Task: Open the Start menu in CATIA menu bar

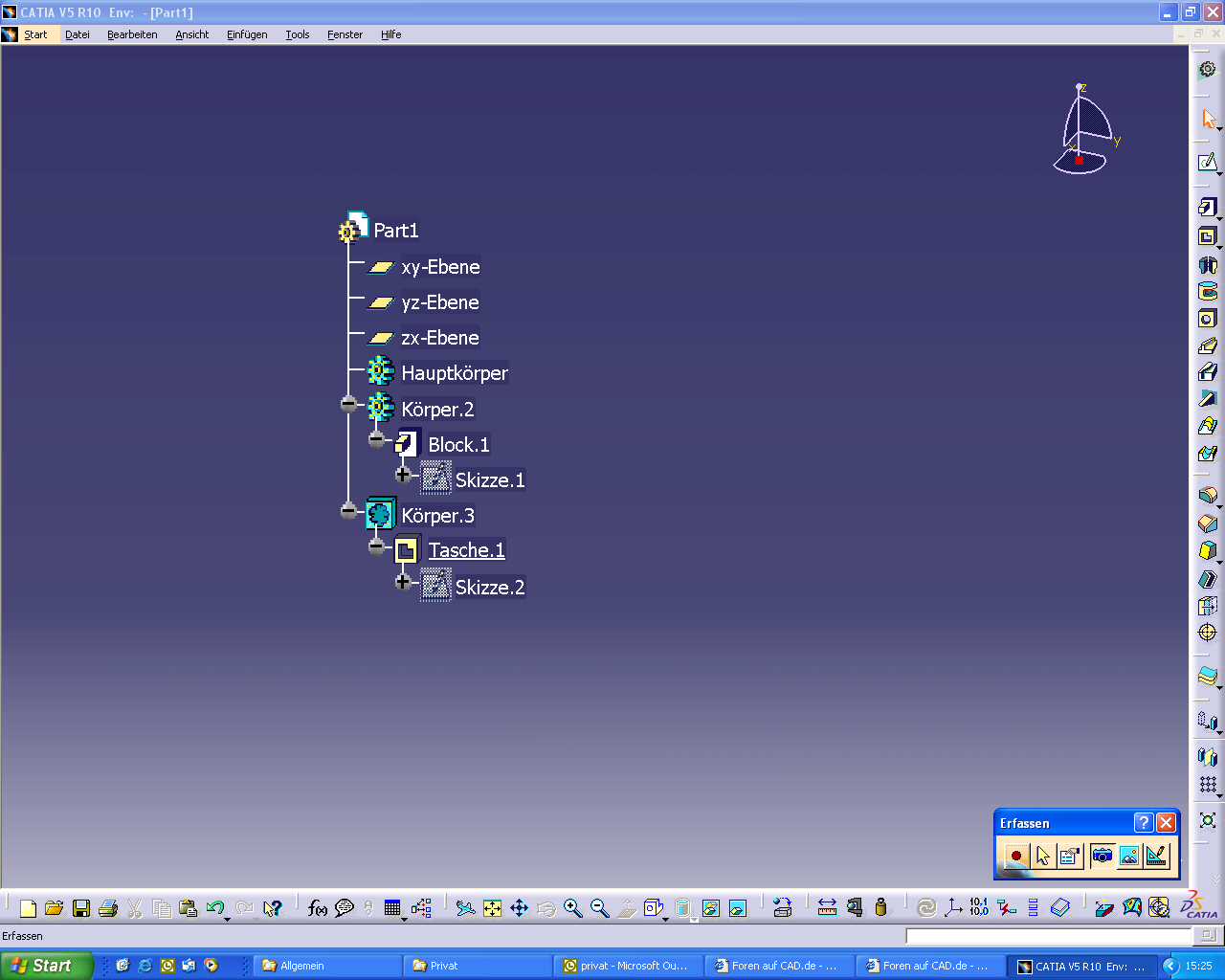Action: point(35,34)
